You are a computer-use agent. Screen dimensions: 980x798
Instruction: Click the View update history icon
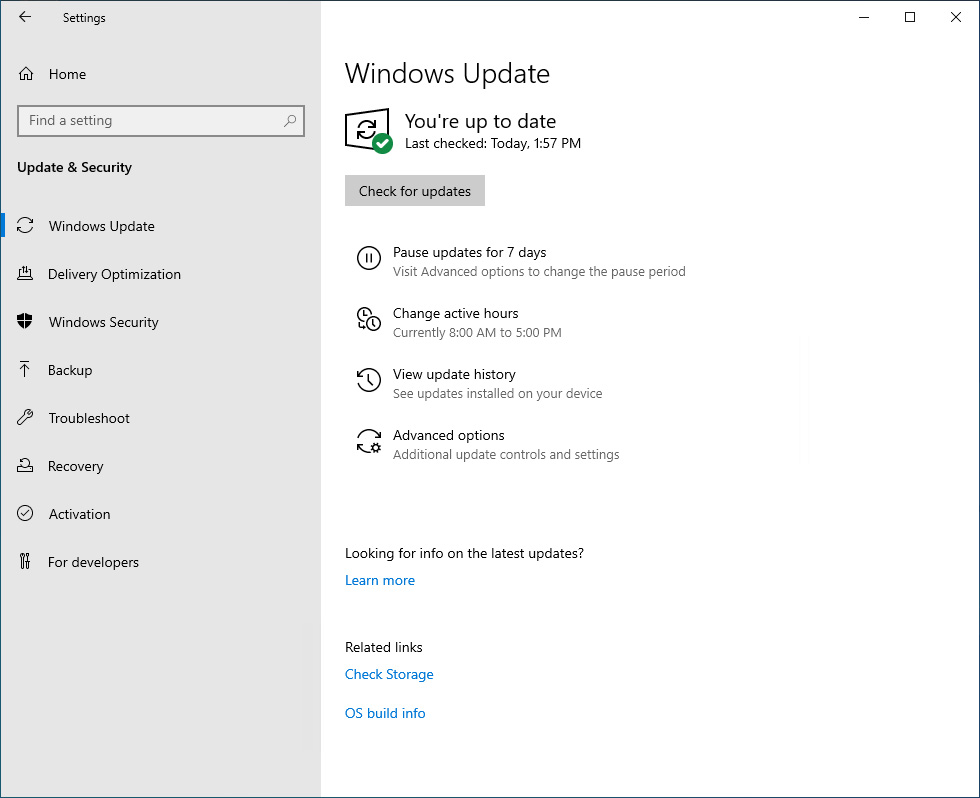[x=368, y=381]
